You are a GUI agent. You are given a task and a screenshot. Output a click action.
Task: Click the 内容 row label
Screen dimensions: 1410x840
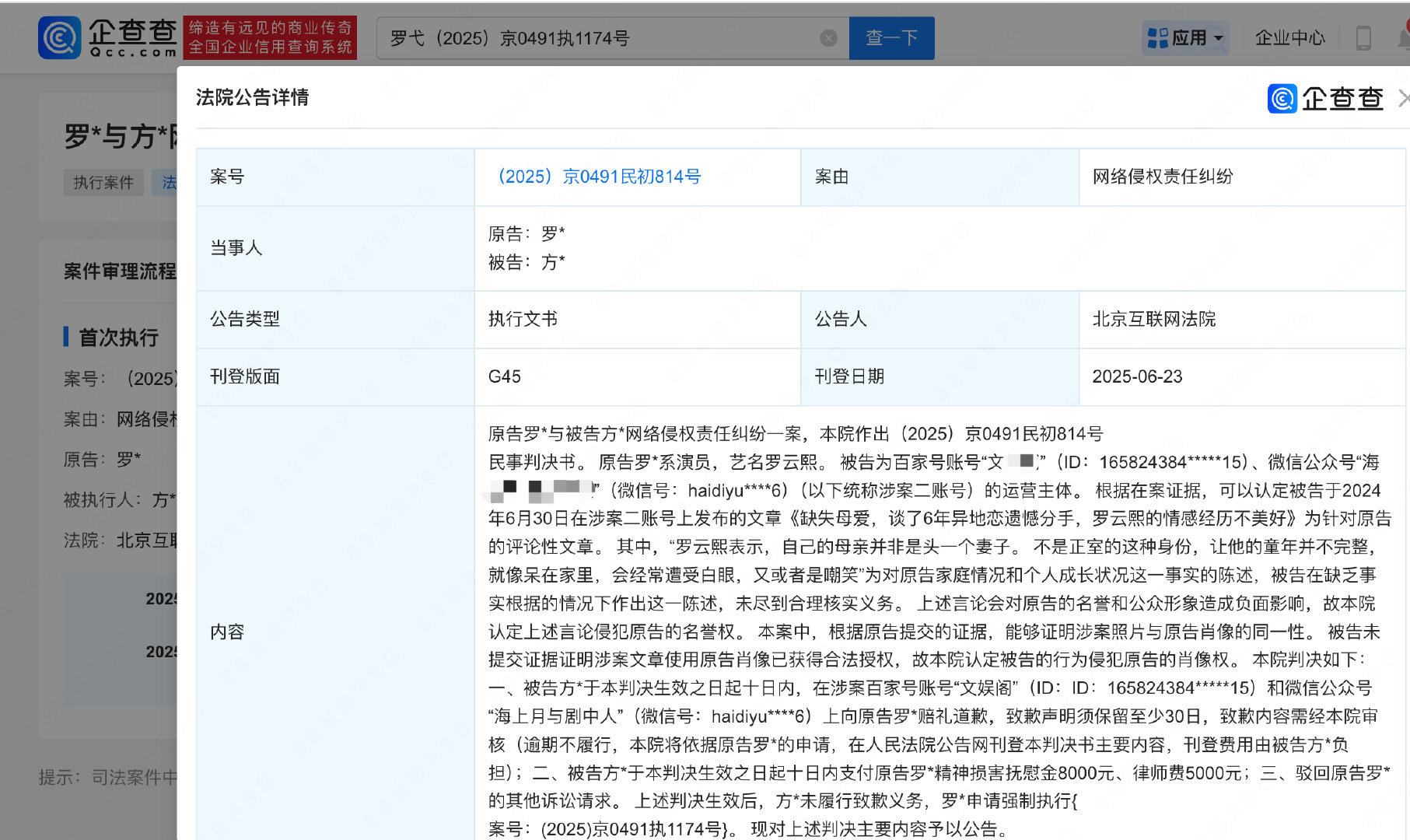[x=227, y=632]
